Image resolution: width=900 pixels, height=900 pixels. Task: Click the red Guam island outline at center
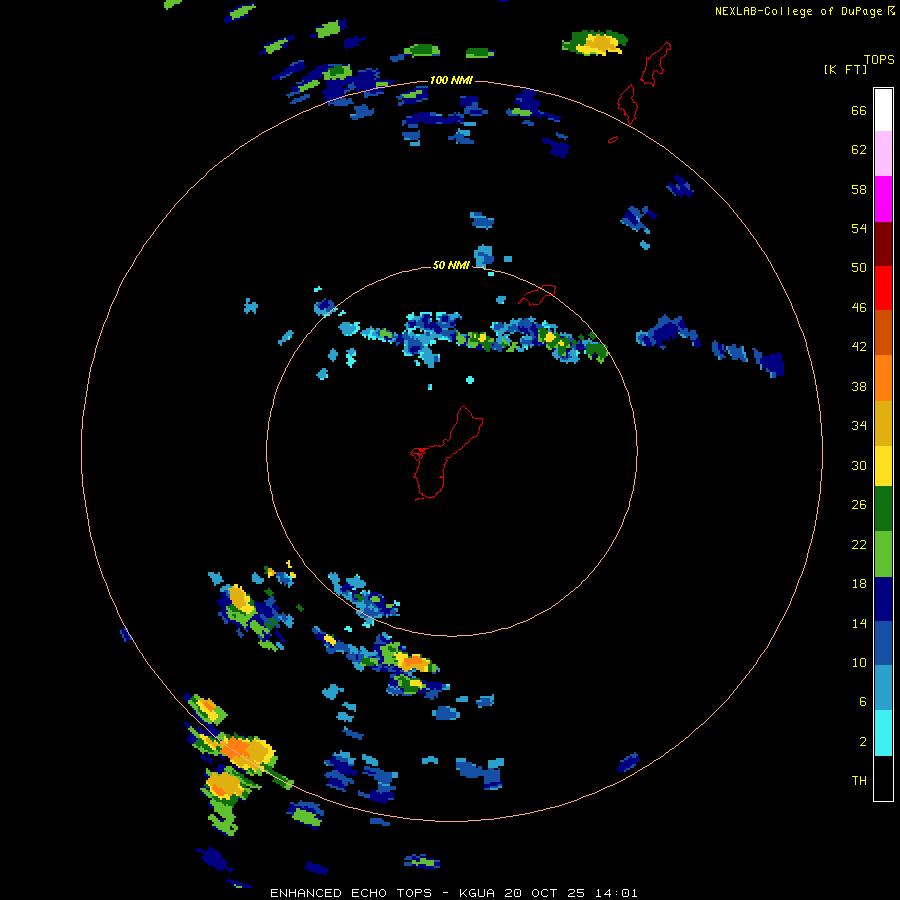click(446, 453)
